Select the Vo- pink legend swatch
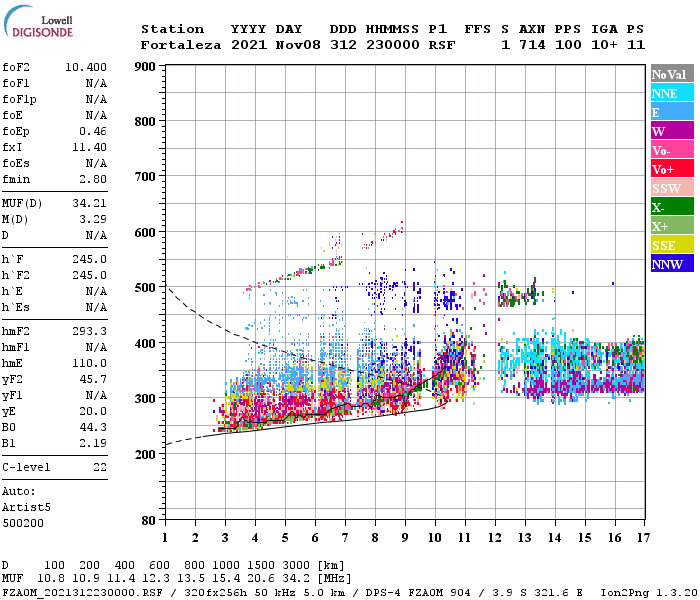700x600 pixels. coord(672,150)
